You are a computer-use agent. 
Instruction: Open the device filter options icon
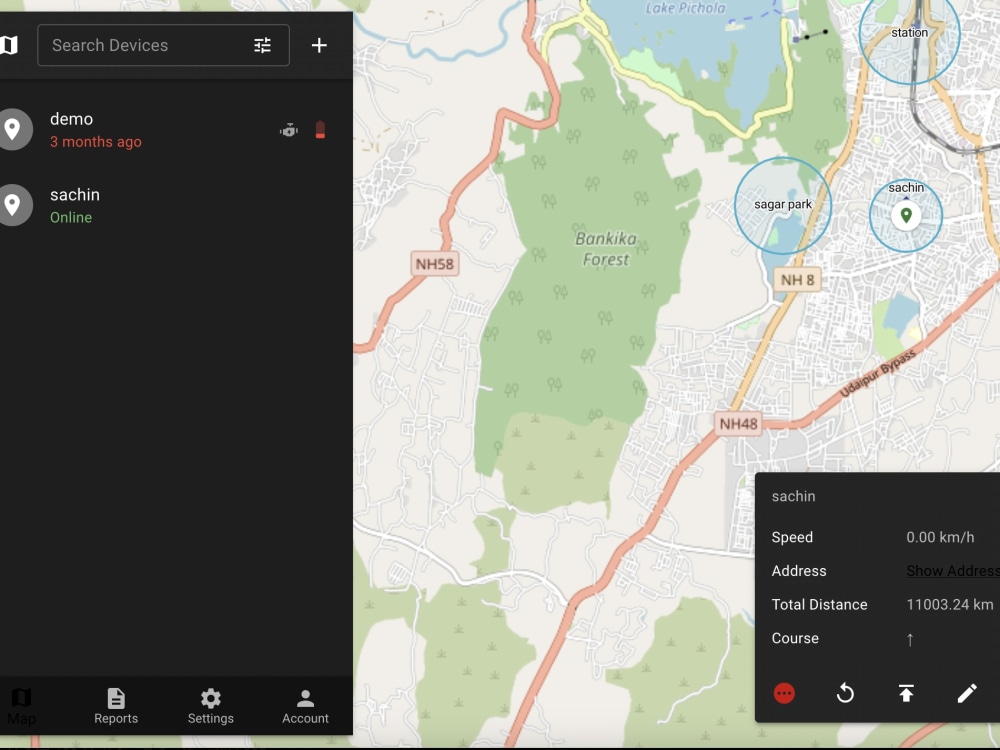pos(262,45)
